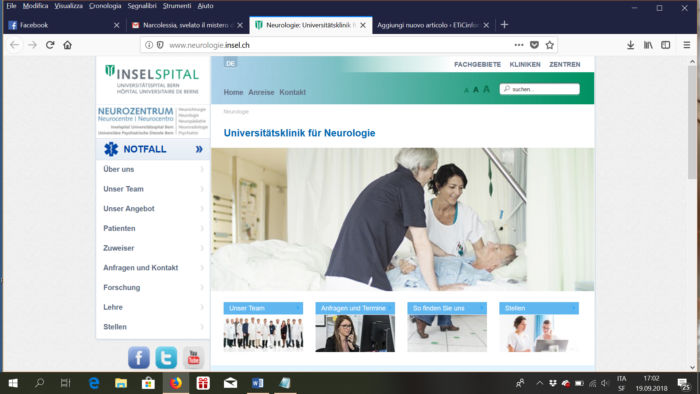Select the DE language button
The height and width of the screenshot is (394, 700).
tap(230, 63)
